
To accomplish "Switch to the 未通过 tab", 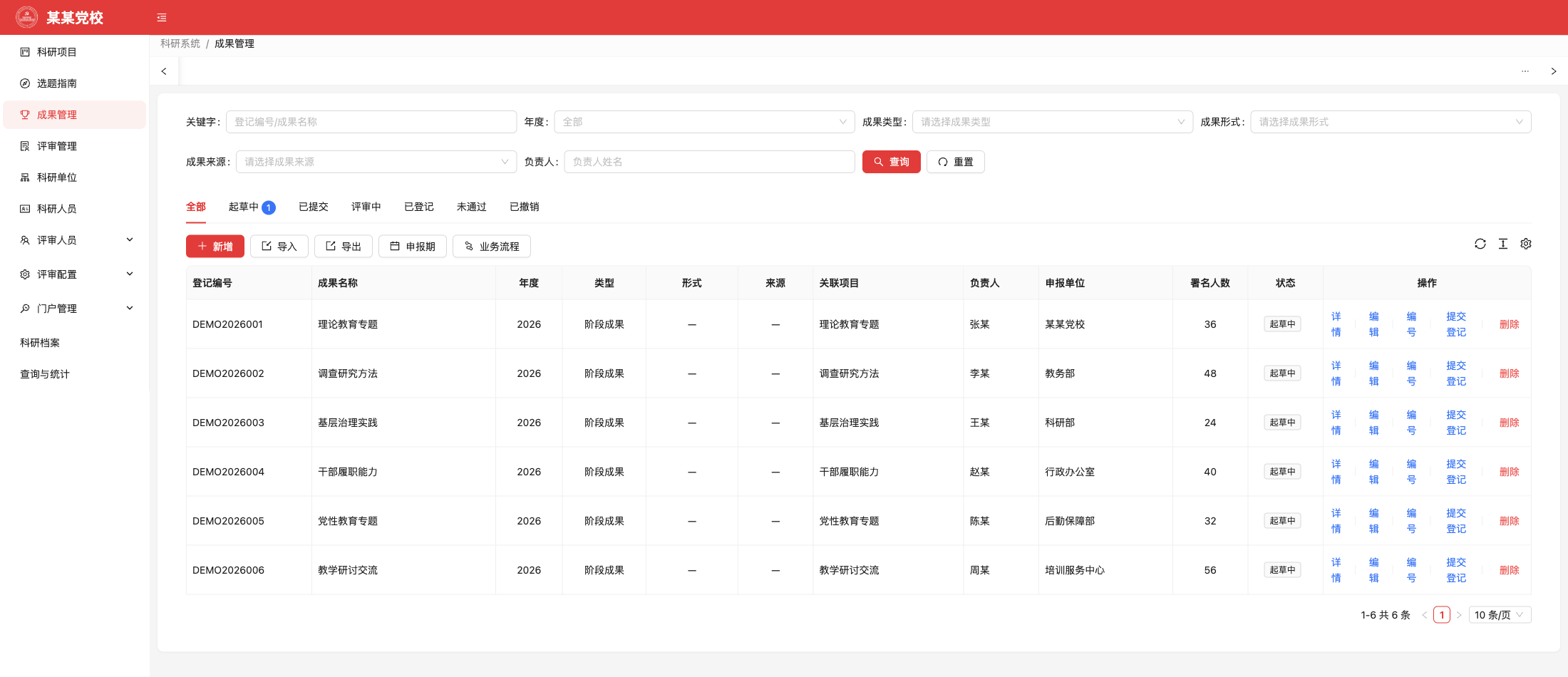I will point(472,207).
